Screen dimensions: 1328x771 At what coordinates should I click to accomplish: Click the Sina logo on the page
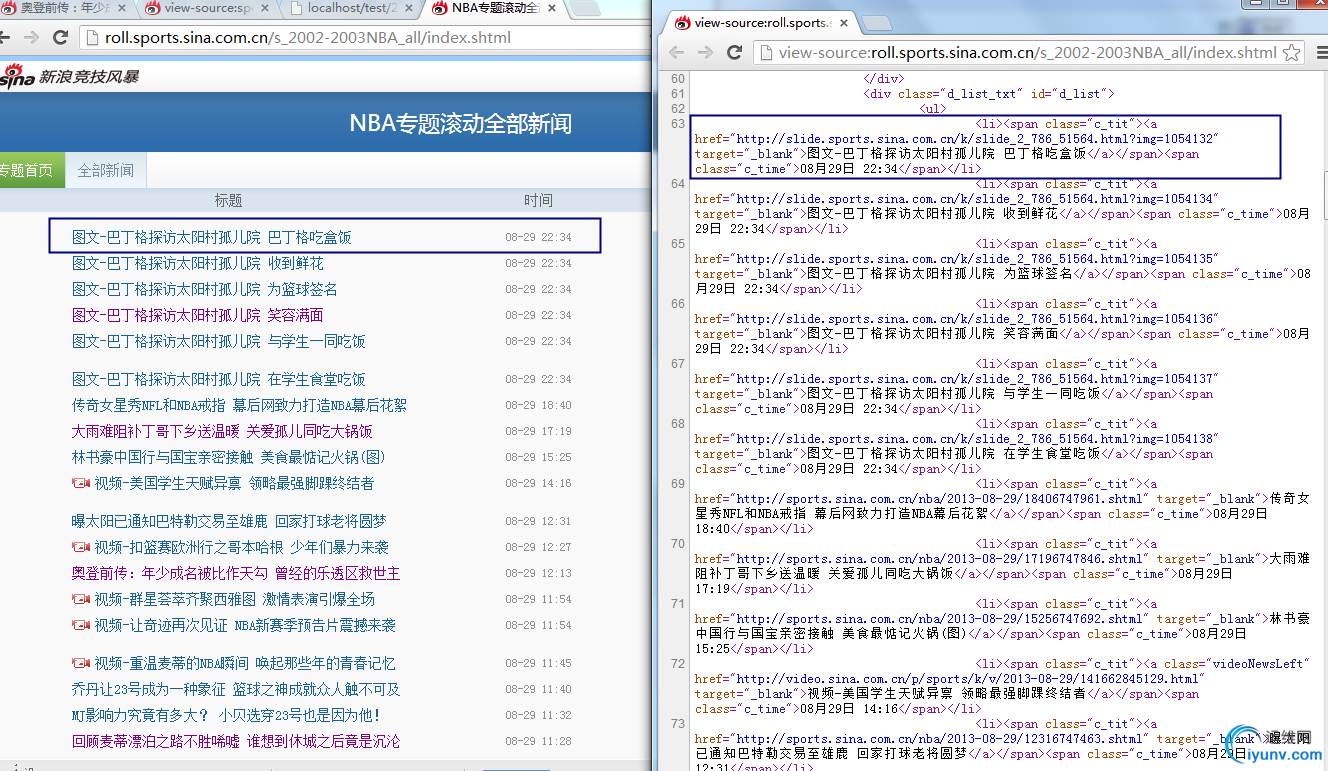[18, 76]
